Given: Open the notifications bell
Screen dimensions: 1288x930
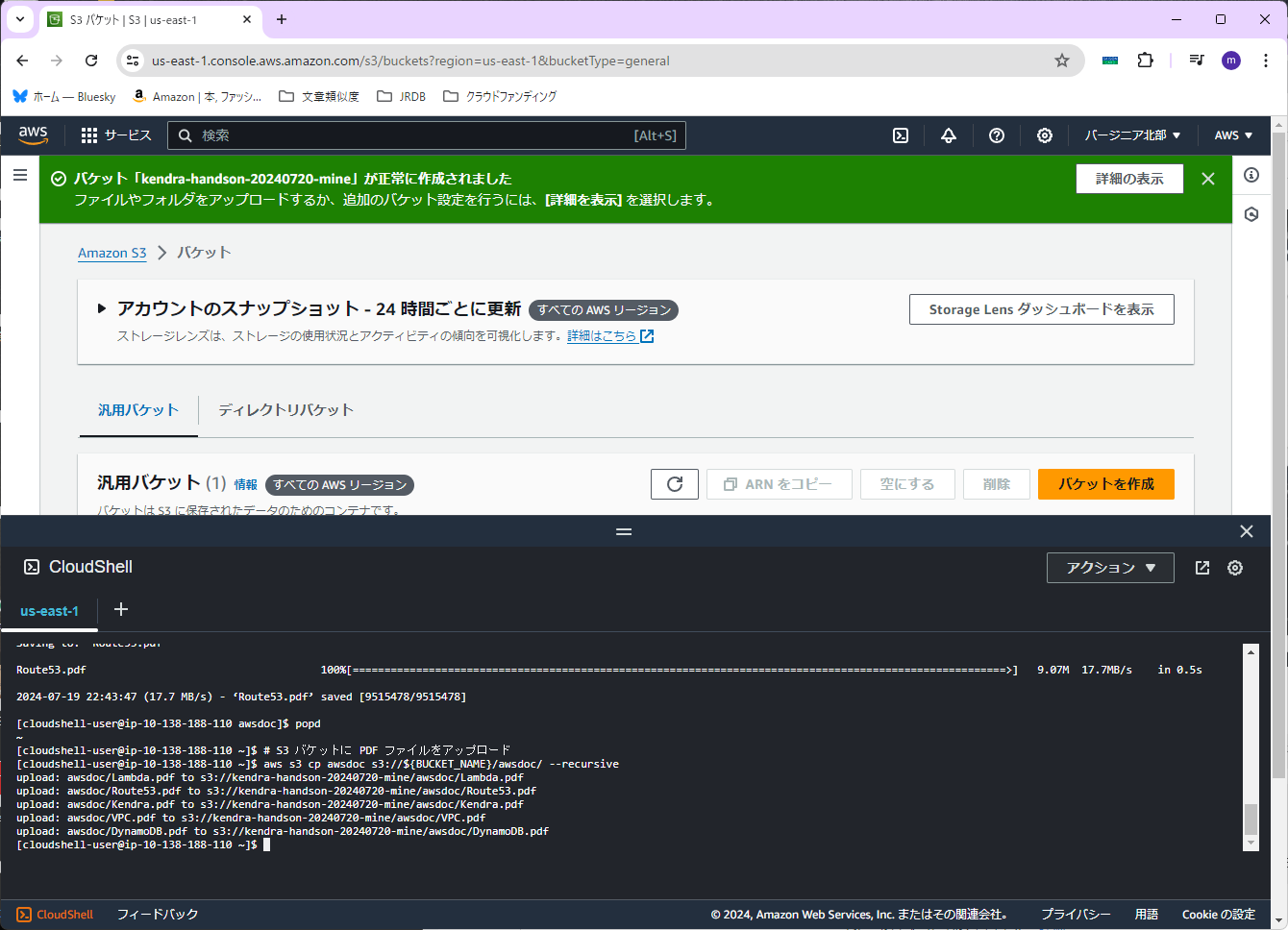Looking at the screenshot, I should click(949, 135).
